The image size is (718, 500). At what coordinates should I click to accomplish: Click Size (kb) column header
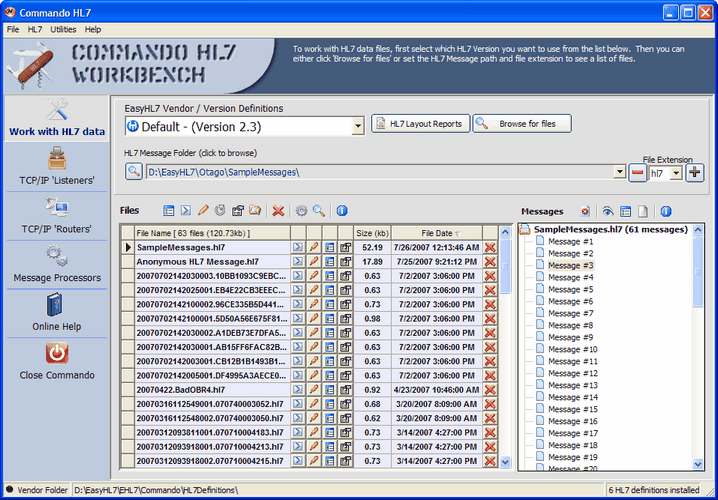[372, 233]
